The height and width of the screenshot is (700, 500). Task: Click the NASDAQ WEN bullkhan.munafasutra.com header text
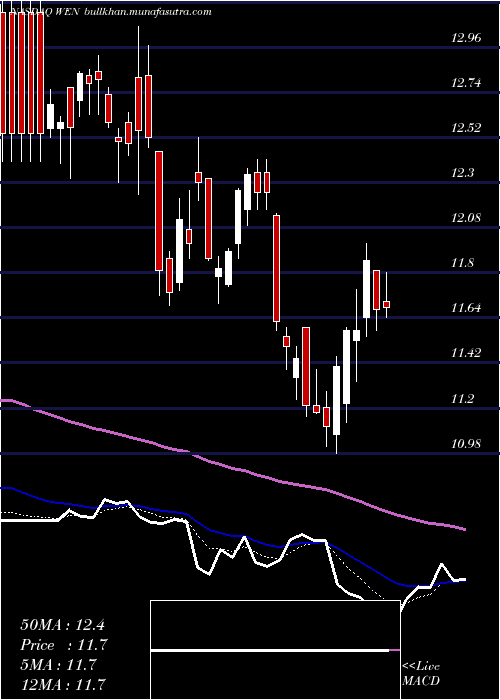pos(110,12)
